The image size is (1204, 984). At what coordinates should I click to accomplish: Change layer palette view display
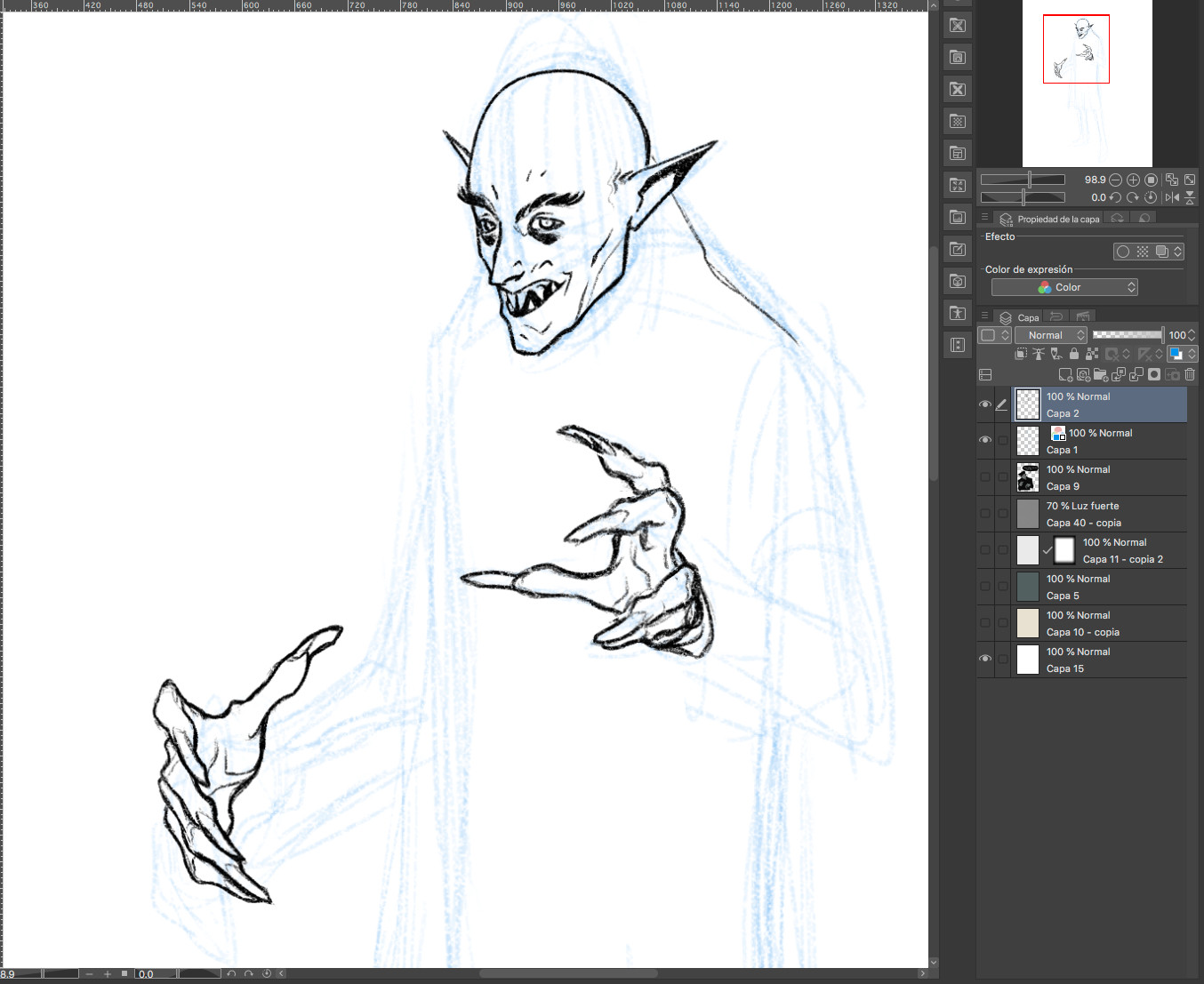[x=985, y=374]
